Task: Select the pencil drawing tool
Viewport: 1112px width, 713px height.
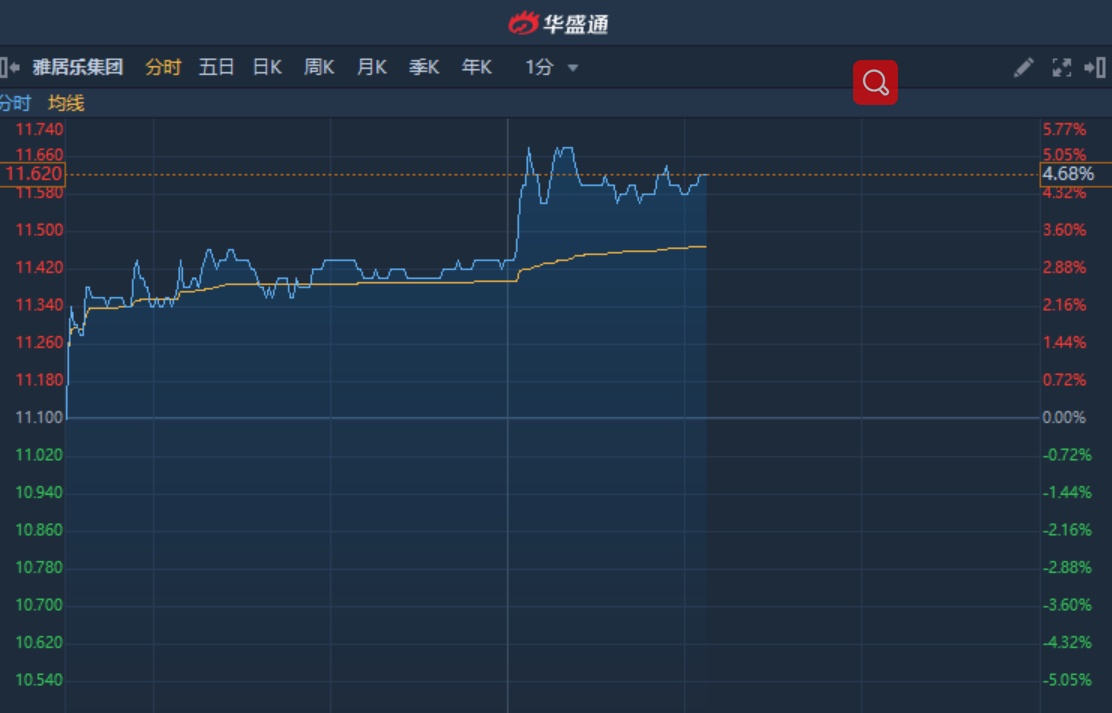Action: (1023, 67)
